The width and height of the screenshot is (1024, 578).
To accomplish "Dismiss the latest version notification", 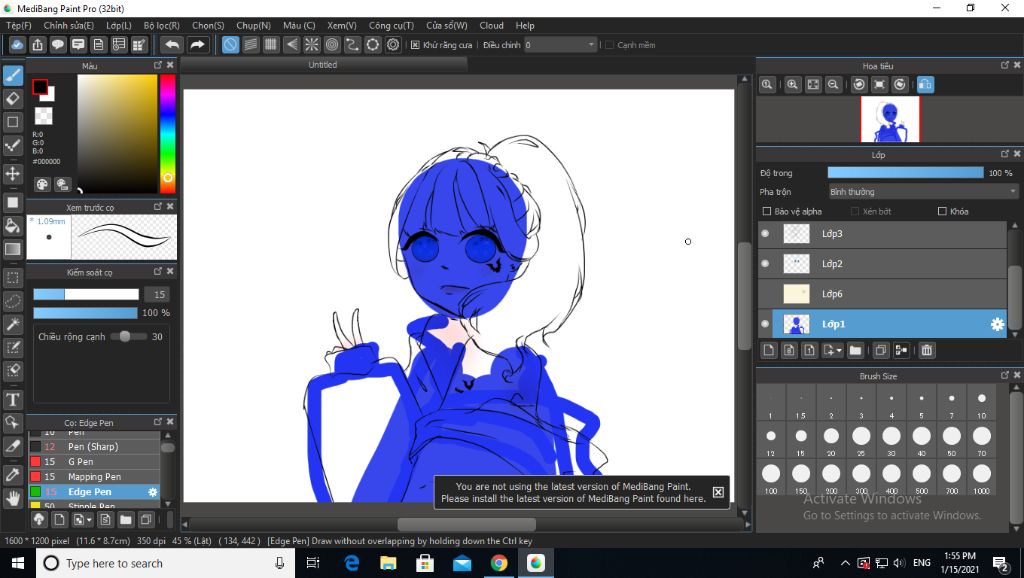I will pyautogui.click(x=718, y=492).
